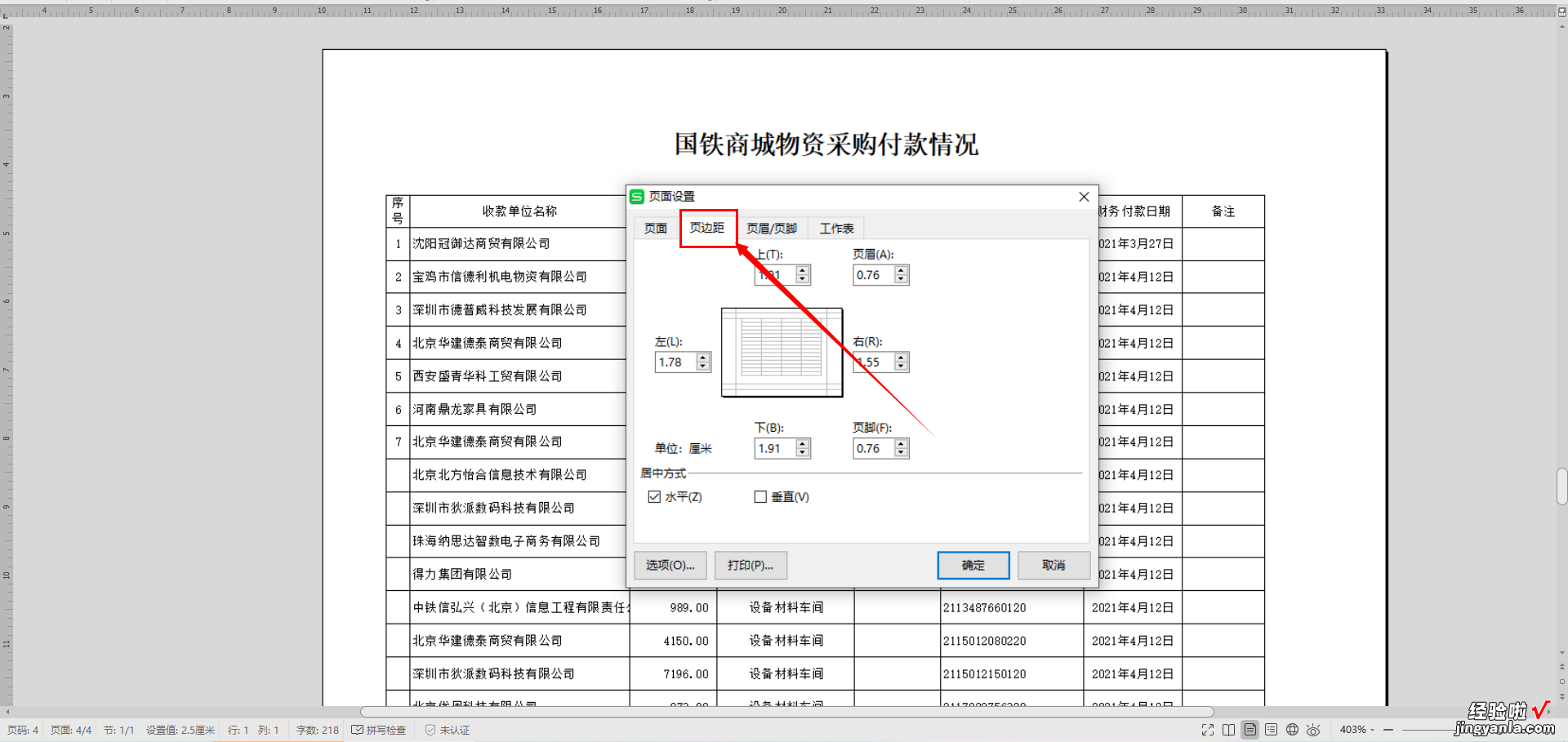Increase the 左(L) left margin

(703, 358)
